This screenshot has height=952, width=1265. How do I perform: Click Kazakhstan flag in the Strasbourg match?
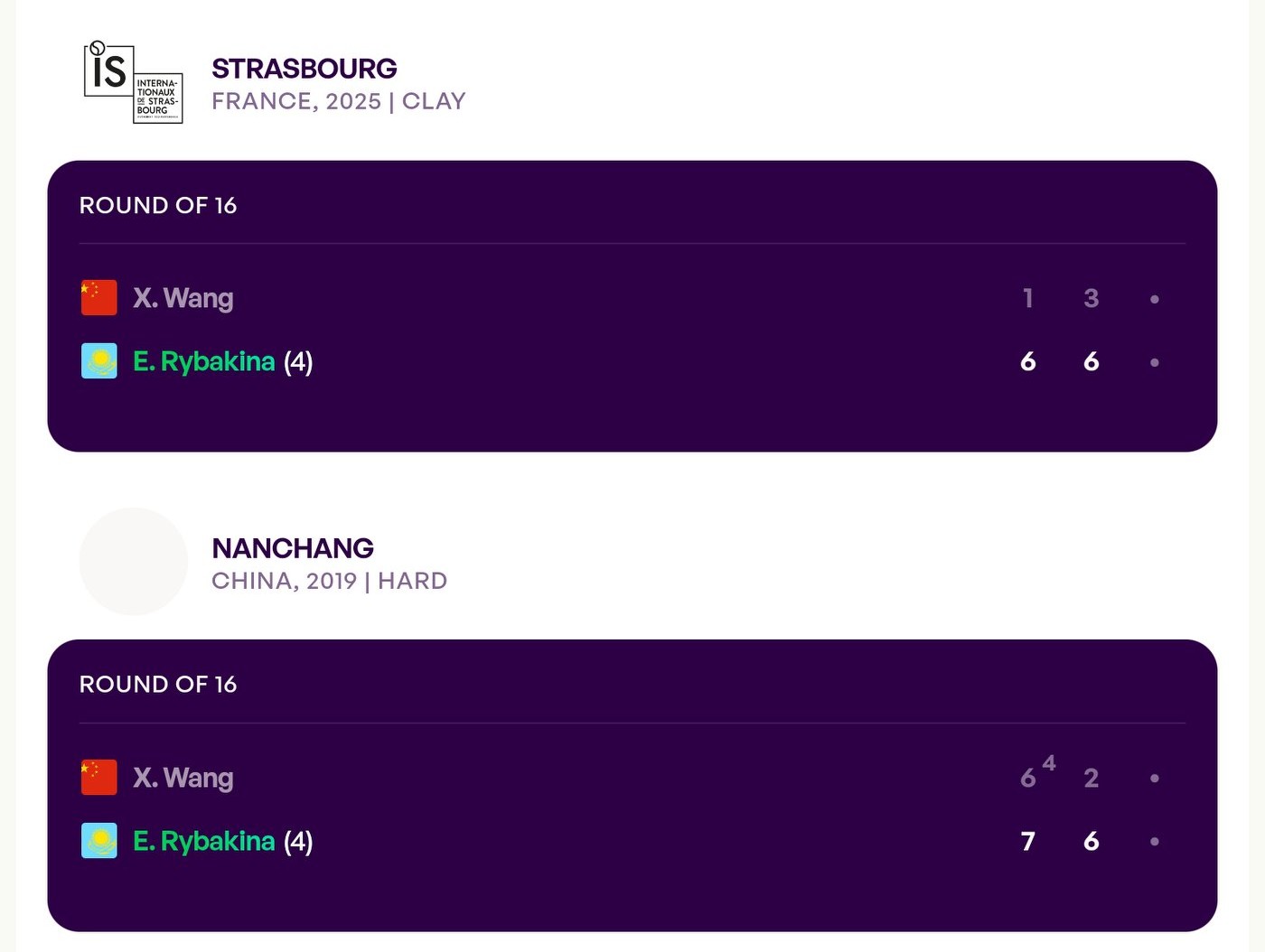point(99,361)
